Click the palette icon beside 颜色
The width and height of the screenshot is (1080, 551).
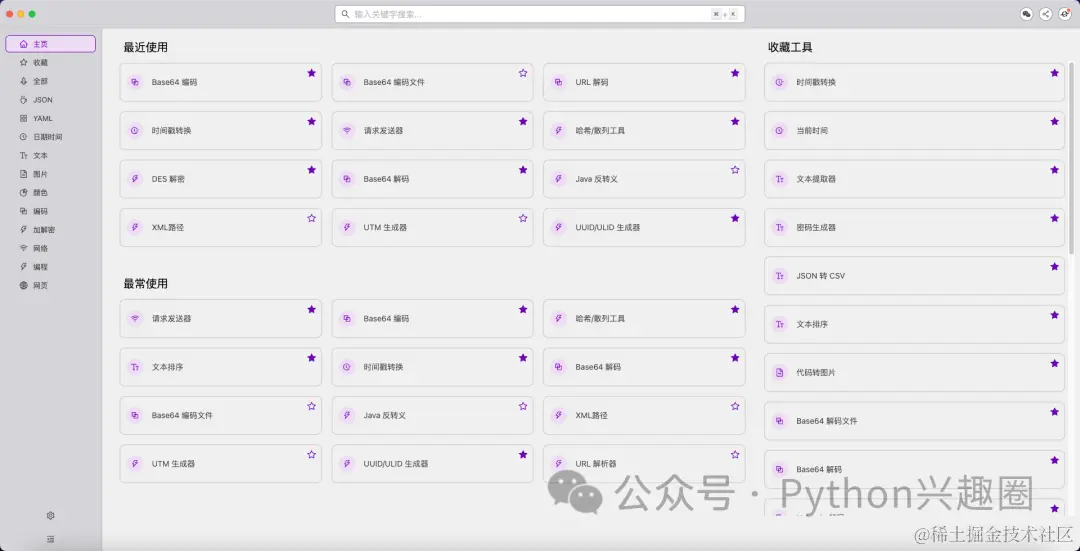click(x=23, y=193)
